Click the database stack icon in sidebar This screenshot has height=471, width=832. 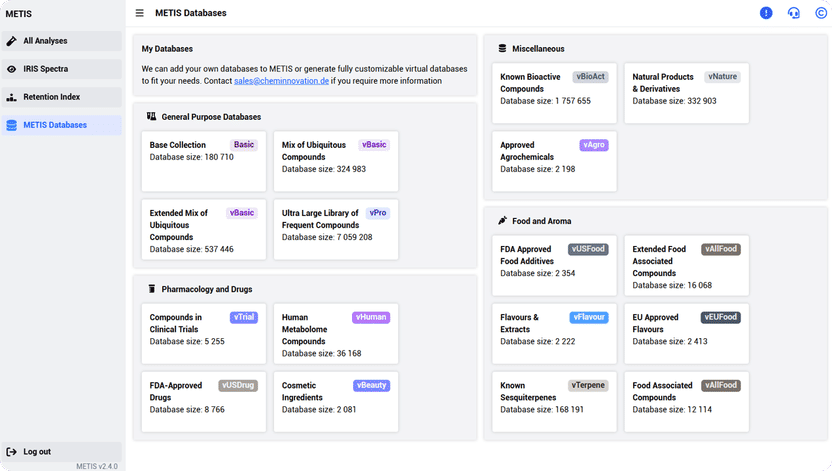click(12, 125)
